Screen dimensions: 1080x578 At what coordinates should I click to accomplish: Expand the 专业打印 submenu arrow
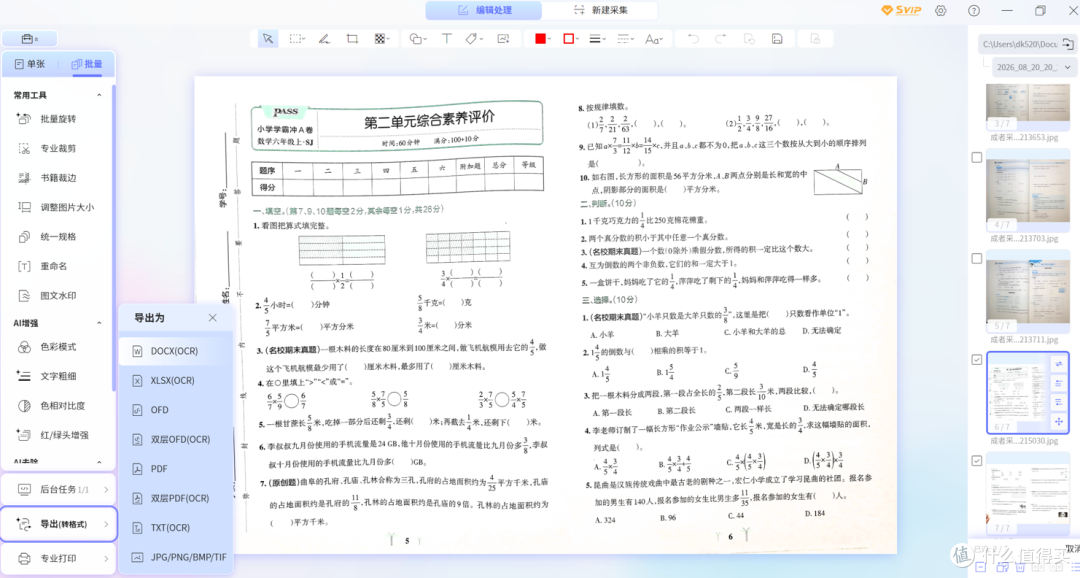(x=106, y=558)
